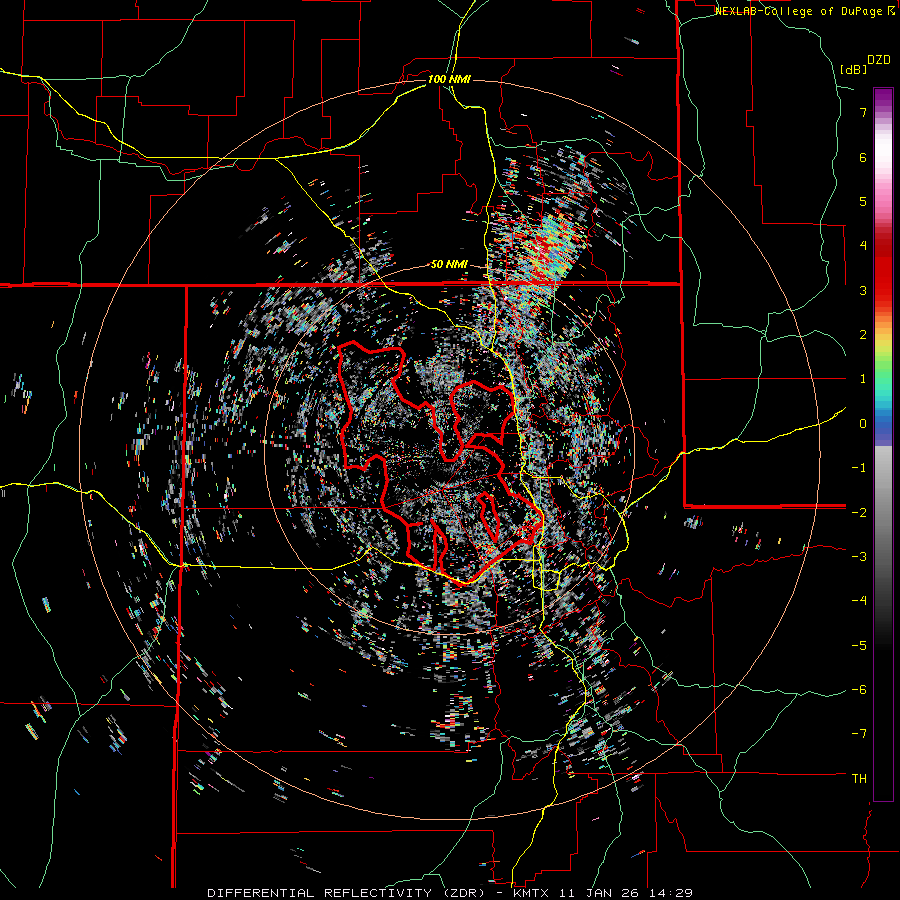Click the "-1" value on color scale
The height and width of the screenshot is (900, 900).
pos(859,468)
